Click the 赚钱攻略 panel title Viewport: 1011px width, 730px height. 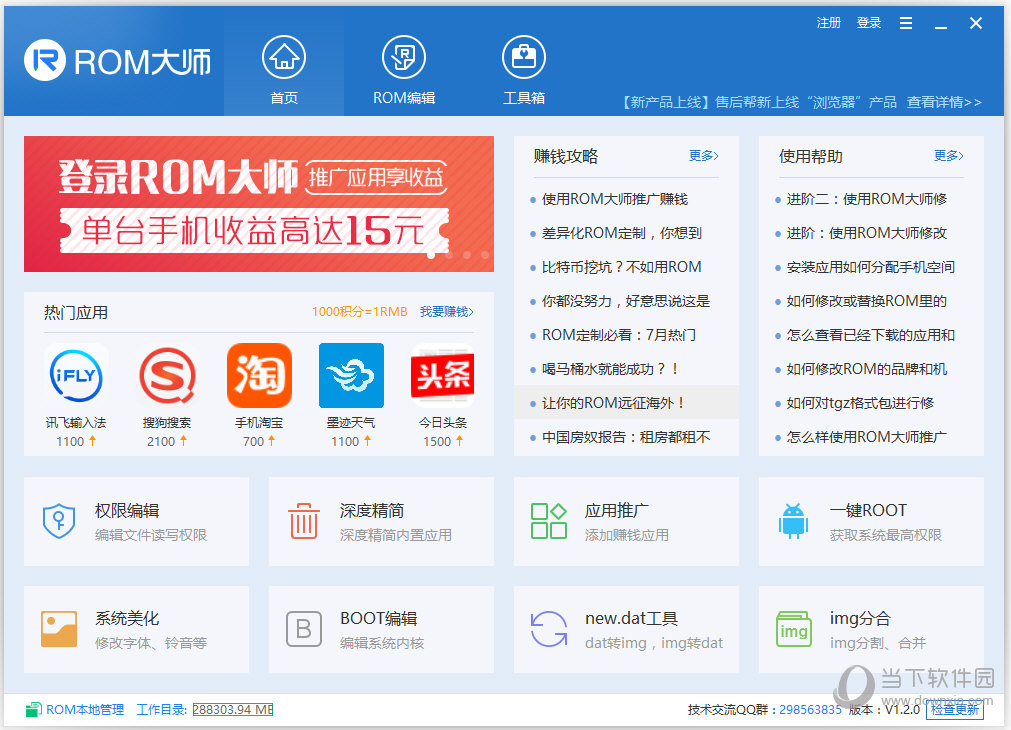point(565,156)
